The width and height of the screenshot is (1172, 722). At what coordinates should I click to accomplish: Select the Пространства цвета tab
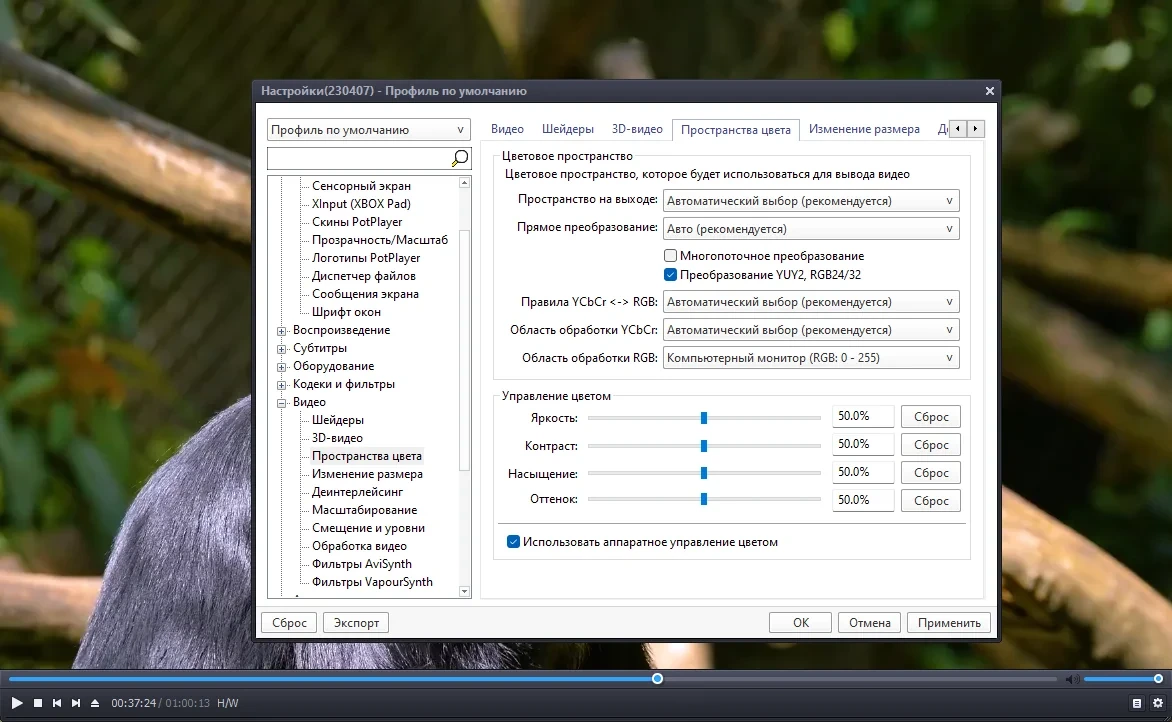735,130
